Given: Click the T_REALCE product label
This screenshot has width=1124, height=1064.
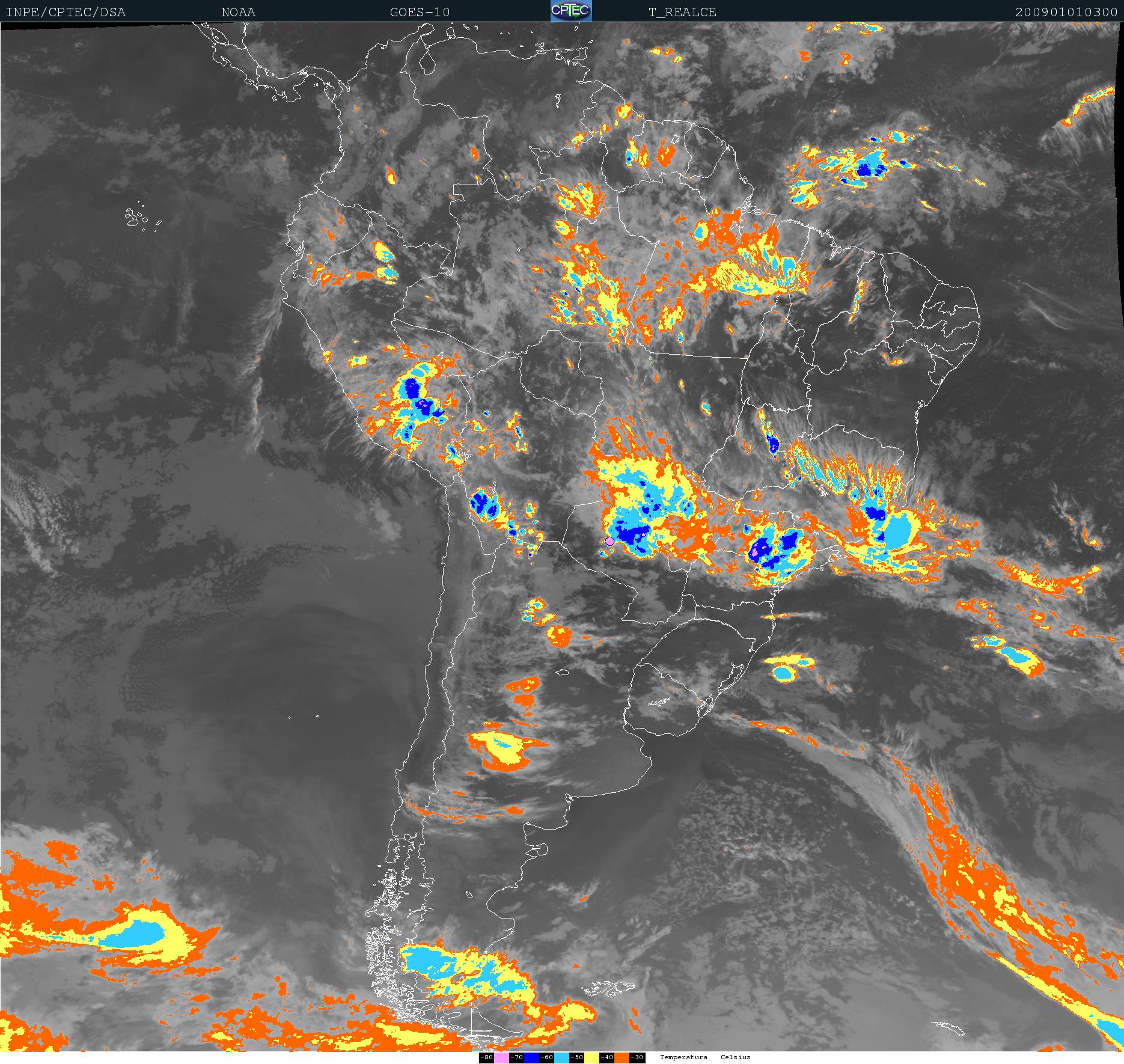Looking at the screenshot, I should 682,12.
